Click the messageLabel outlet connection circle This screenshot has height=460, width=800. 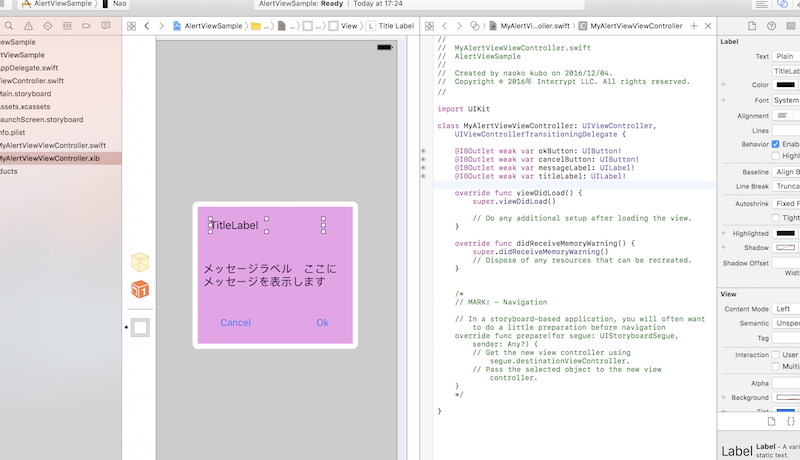pyautogui.click(x=423, y=168)
